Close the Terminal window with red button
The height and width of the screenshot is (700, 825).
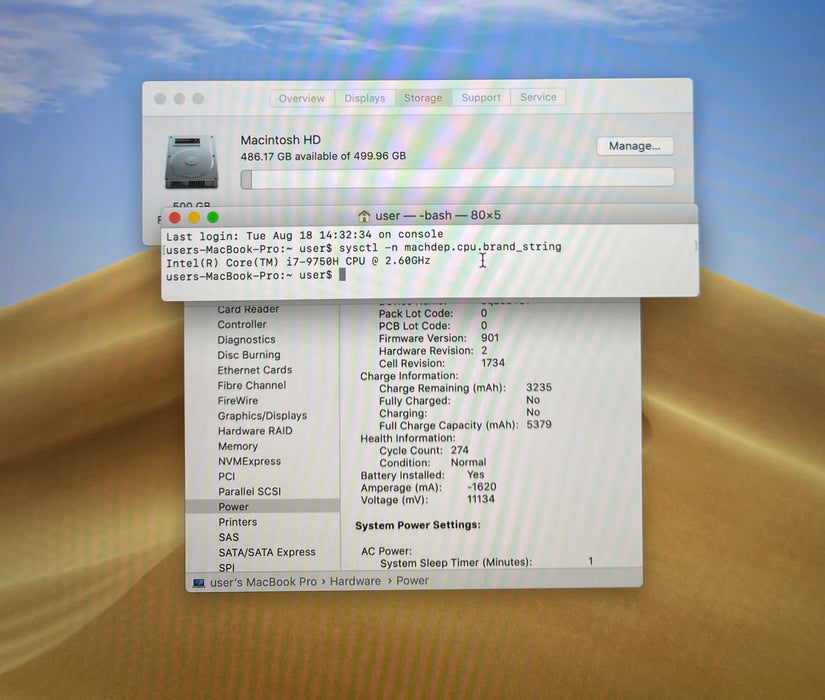(175, 217)
